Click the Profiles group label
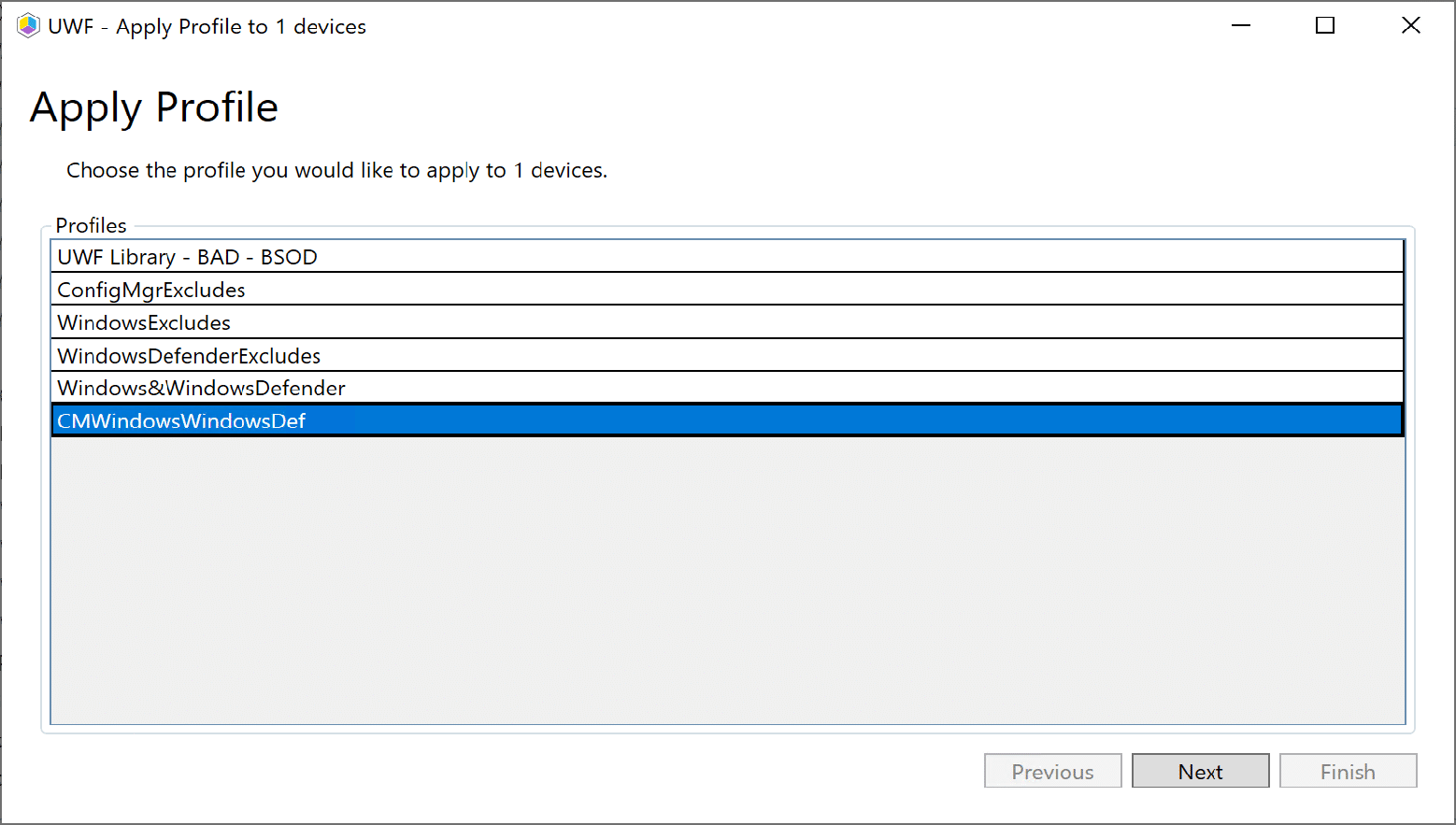The image size is (1456, 825). [91, 225]
